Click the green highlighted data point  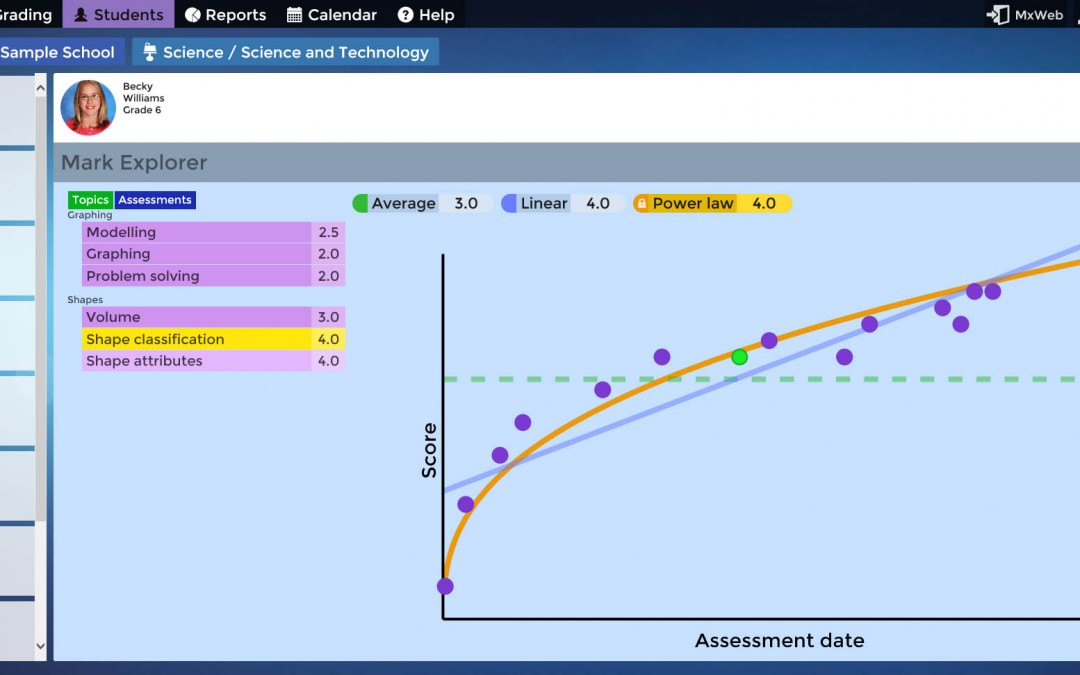pos(739,357)
